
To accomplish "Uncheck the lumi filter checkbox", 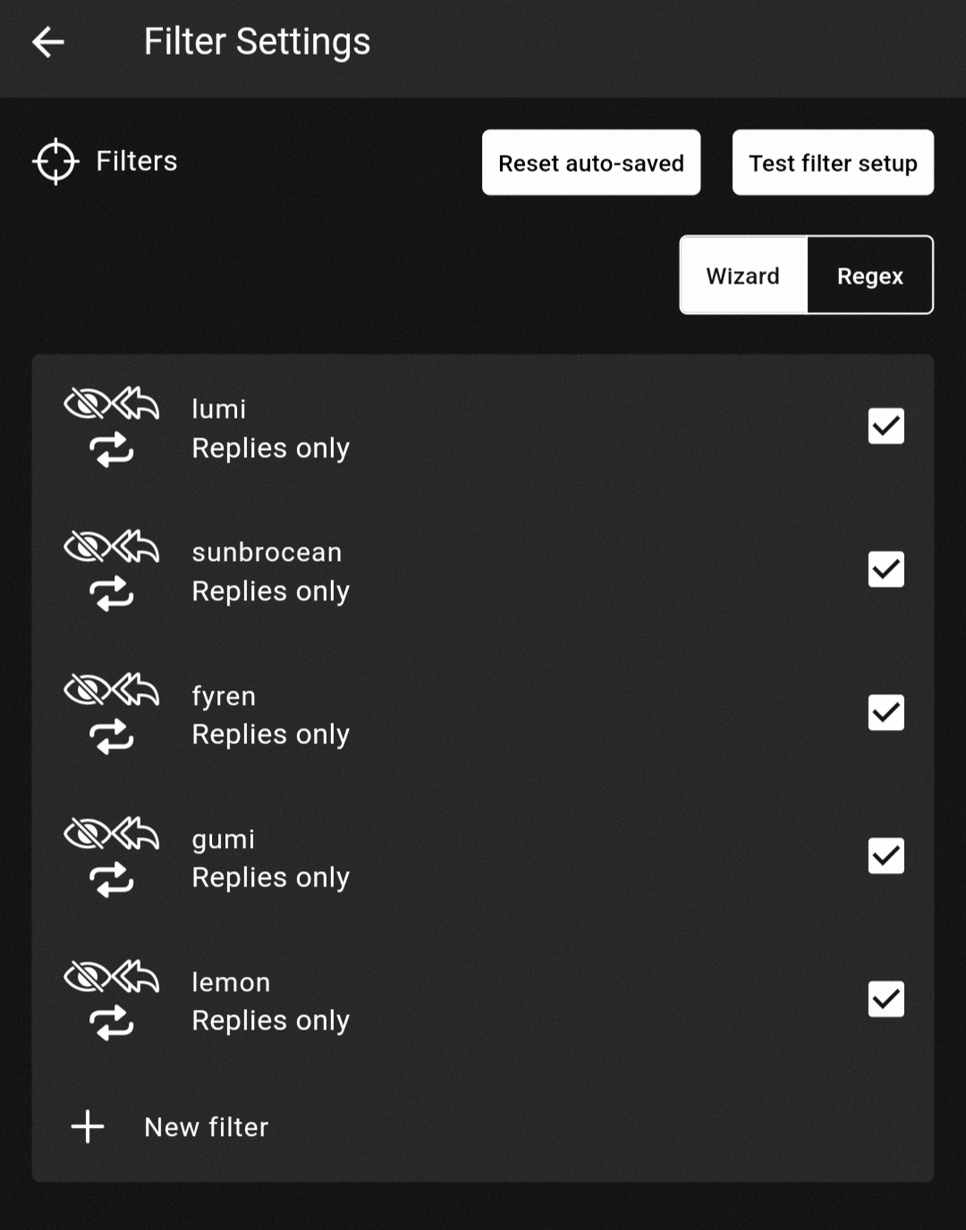I will tap(886, 426).
